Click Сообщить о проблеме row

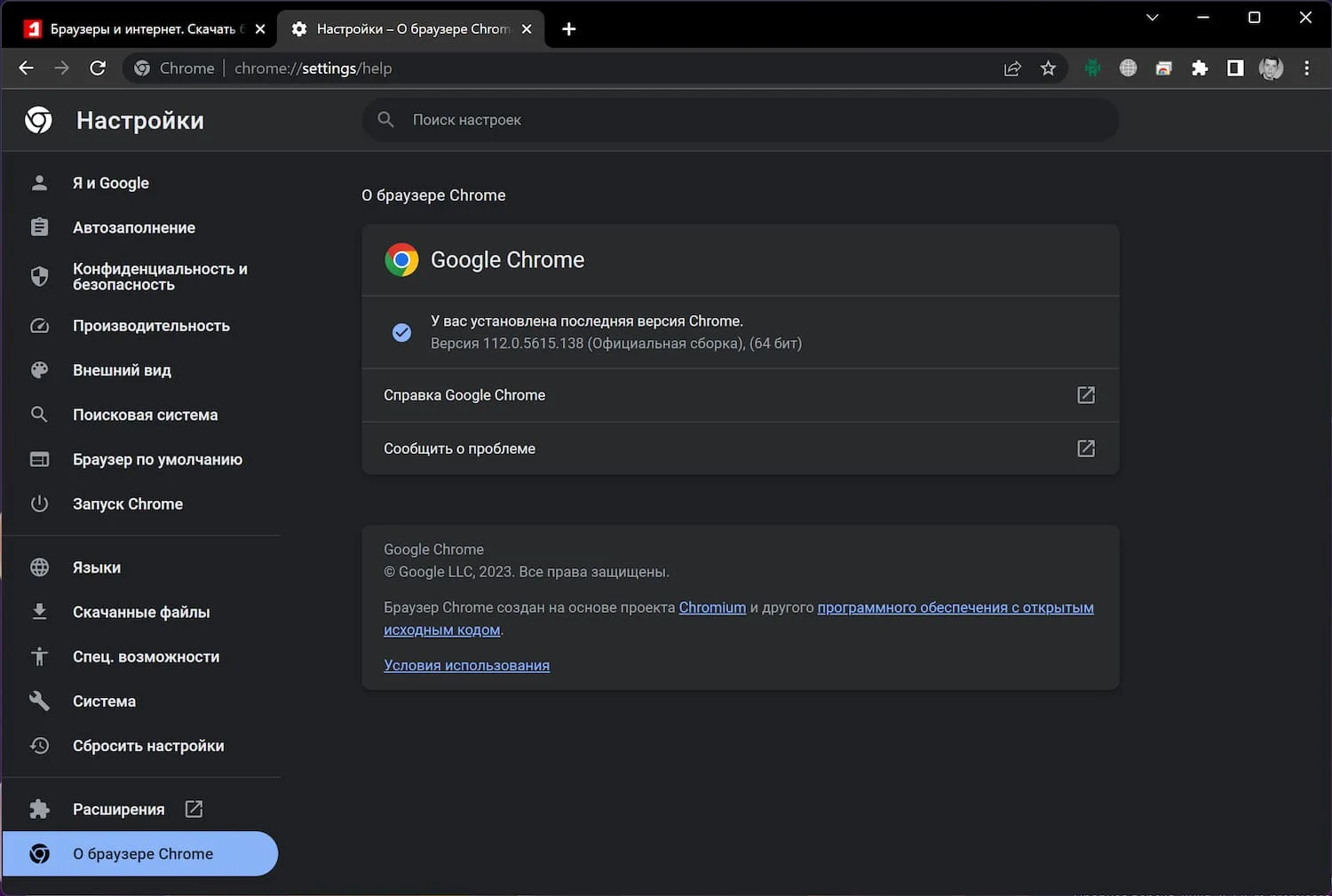pyautogui.click(x=740, y=448)
